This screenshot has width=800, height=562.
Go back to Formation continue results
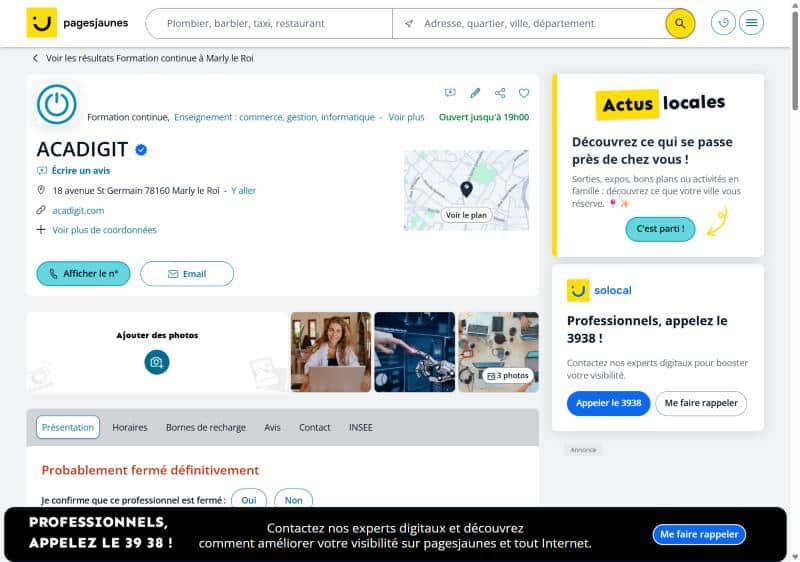149,58
